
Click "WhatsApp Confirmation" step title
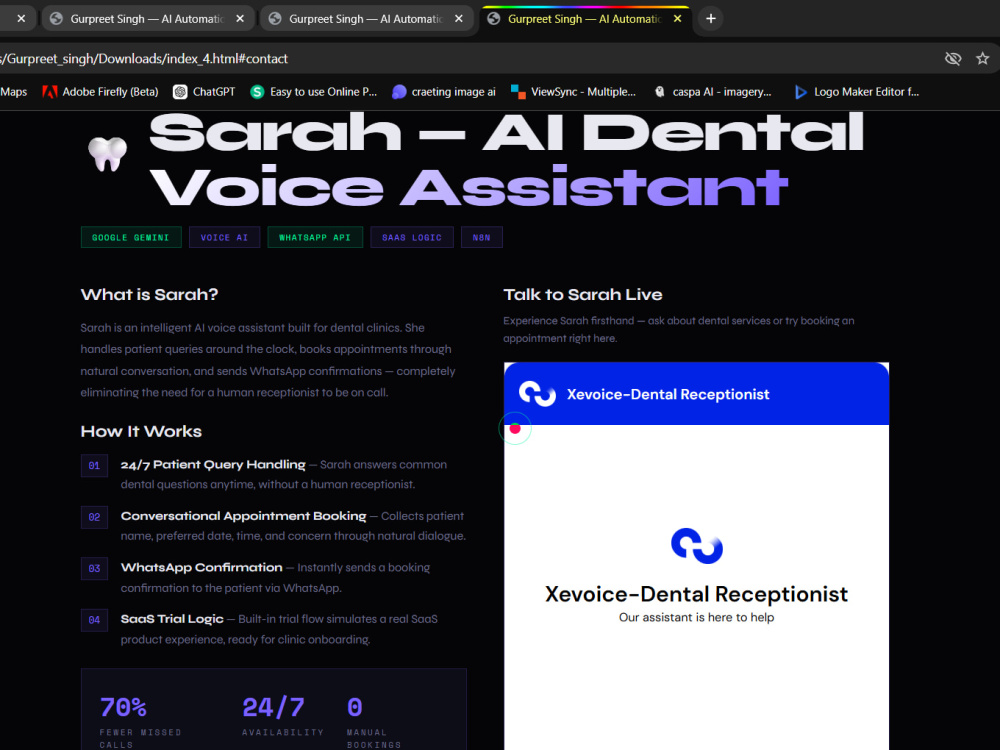coord(202,568)
